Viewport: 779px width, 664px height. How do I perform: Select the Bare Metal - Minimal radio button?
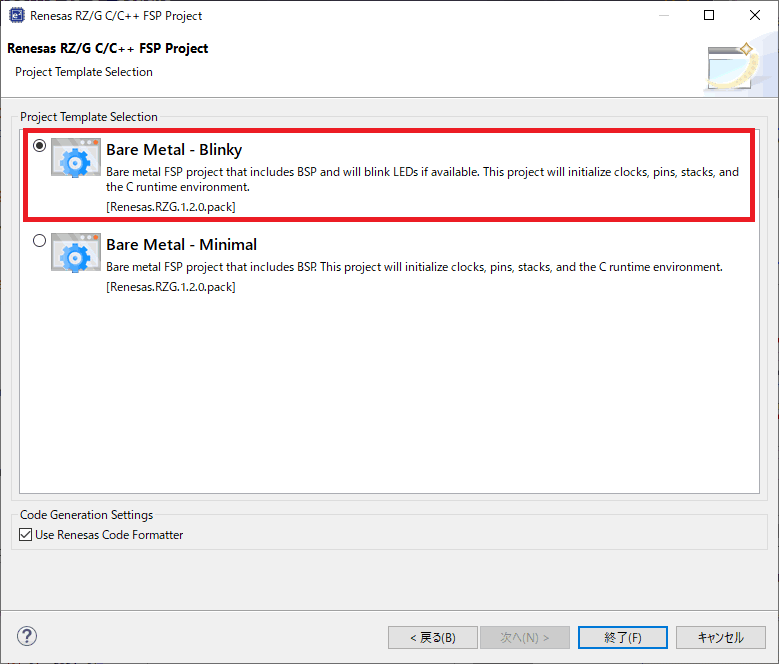(39, 241)
